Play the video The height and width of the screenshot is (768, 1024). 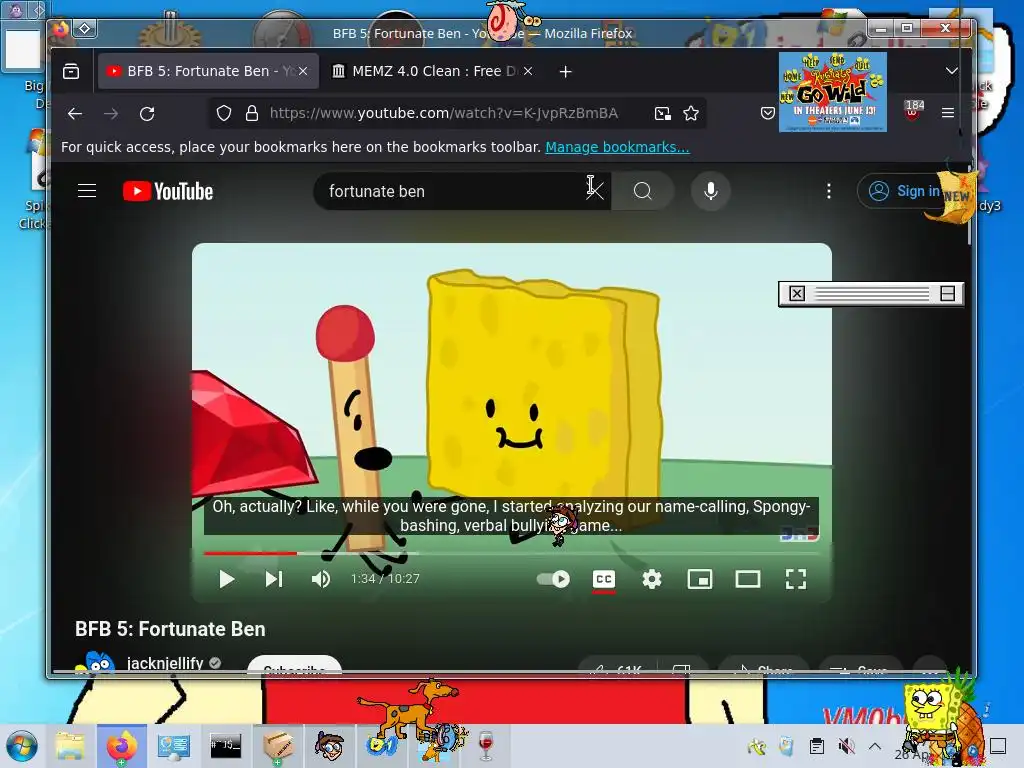tap(226, 579)
